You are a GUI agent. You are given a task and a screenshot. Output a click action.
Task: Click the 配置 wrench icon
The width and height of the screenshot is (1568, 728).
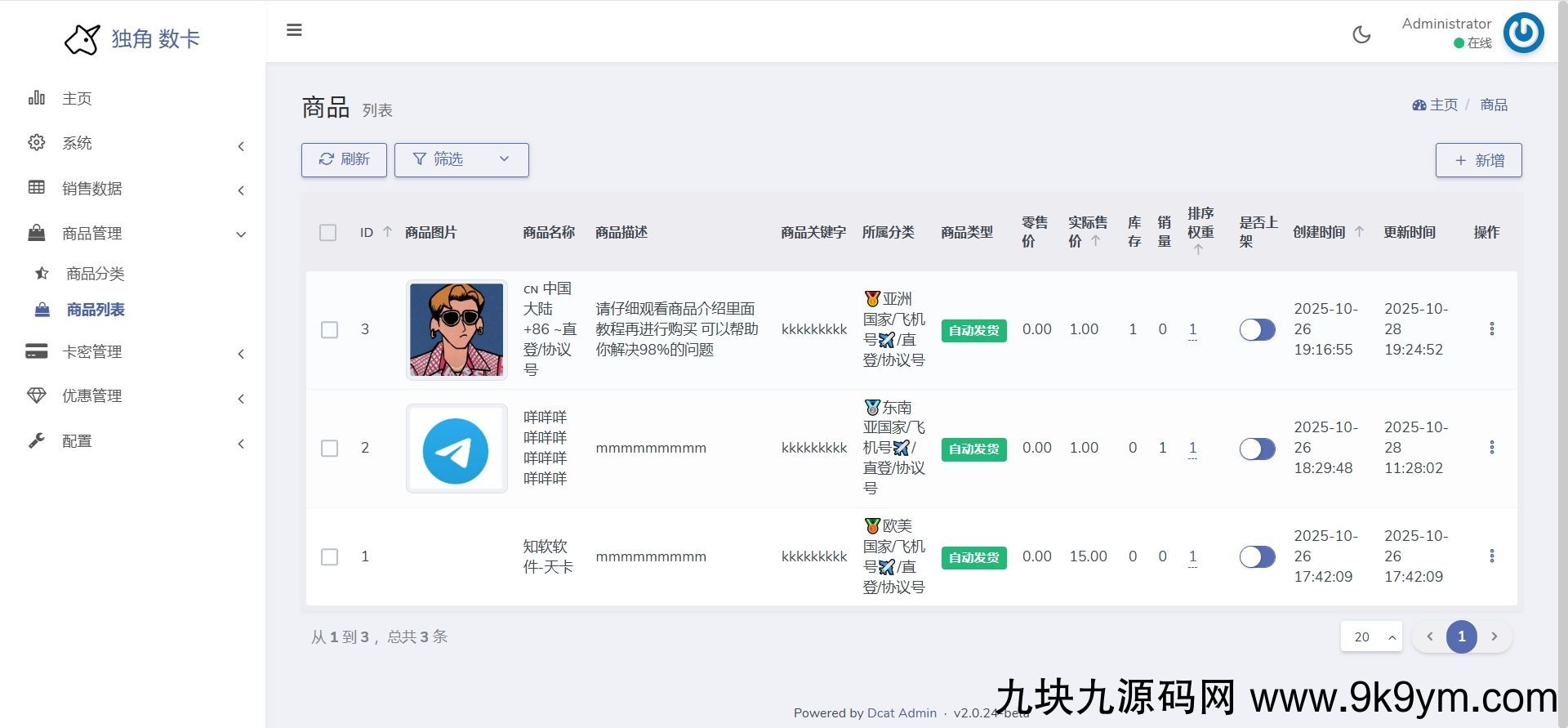pos(37,440)
